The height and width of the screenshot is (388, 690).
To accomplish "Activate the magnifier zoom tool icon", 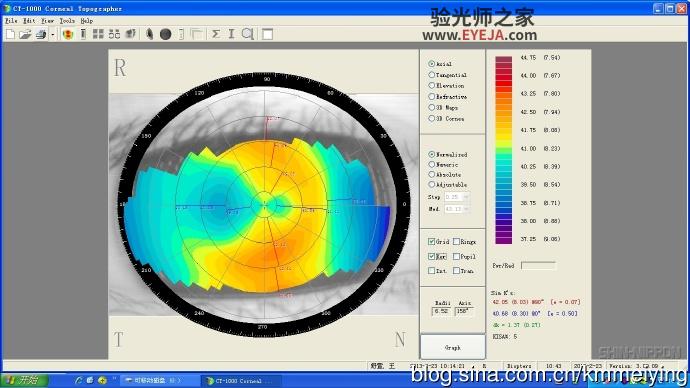I will pyautogui.click(x=248, y=34).
